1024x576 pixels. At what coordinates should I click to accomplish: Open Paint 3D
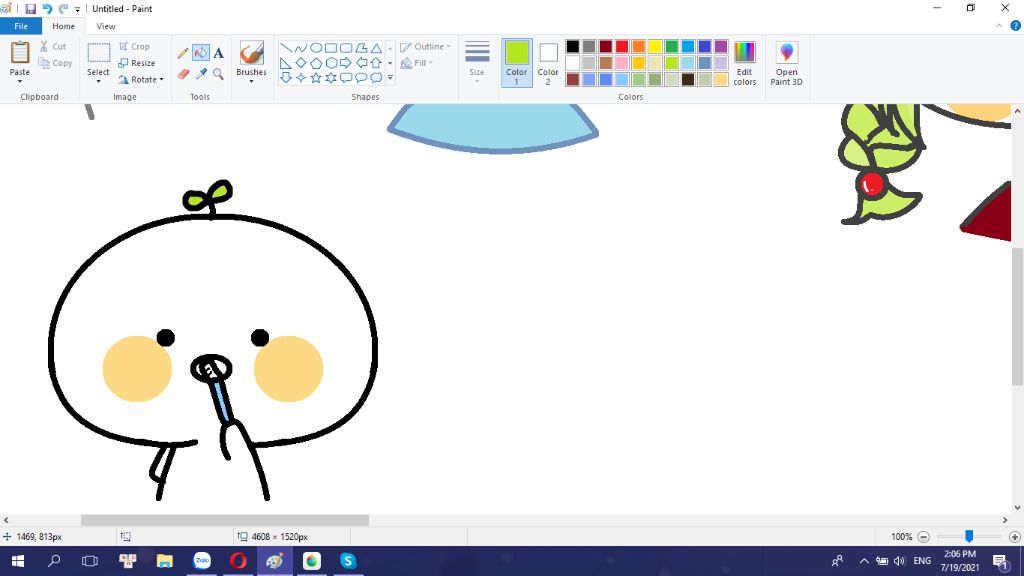pyautogui.click(x=786, y=63)
